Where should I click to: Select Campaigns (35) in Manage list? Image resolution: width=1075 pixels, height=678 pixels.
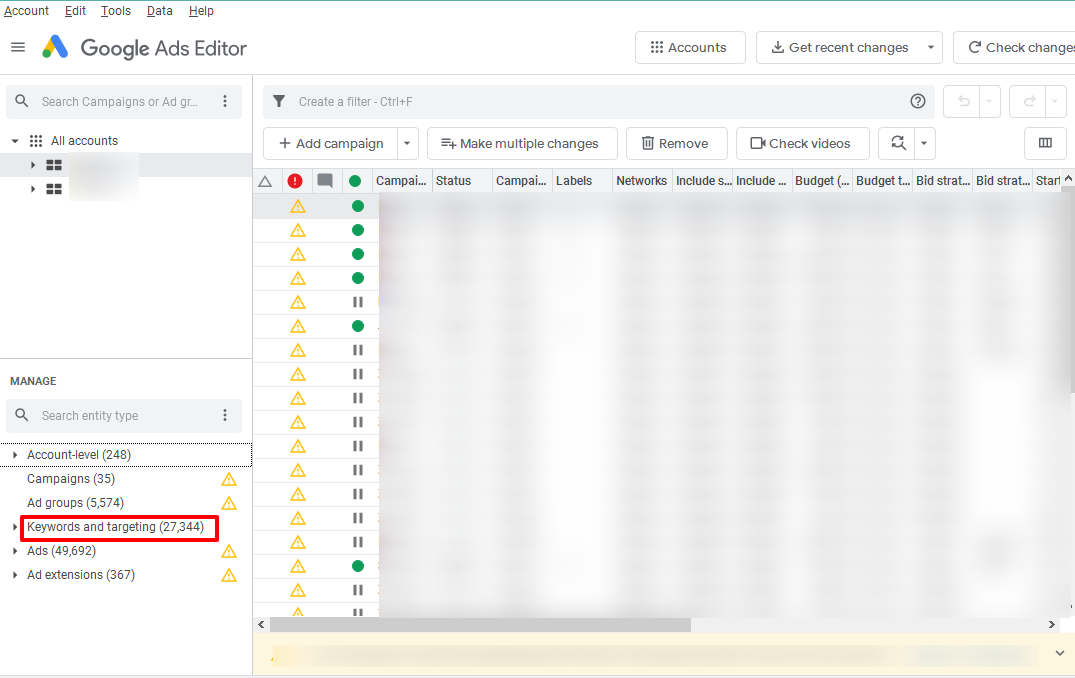pyautogui.click(x=71, y=479)
